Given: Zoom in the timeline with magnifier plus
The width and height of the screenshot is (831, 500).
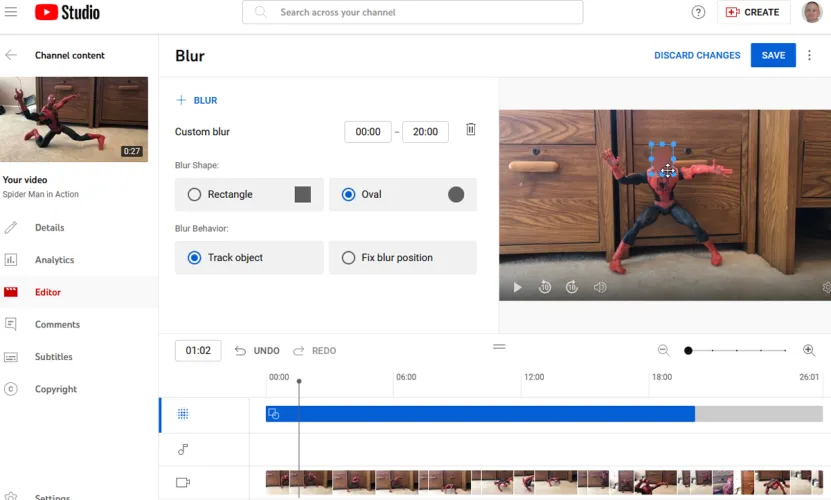Looking at the screenshot, I should 809,351.
